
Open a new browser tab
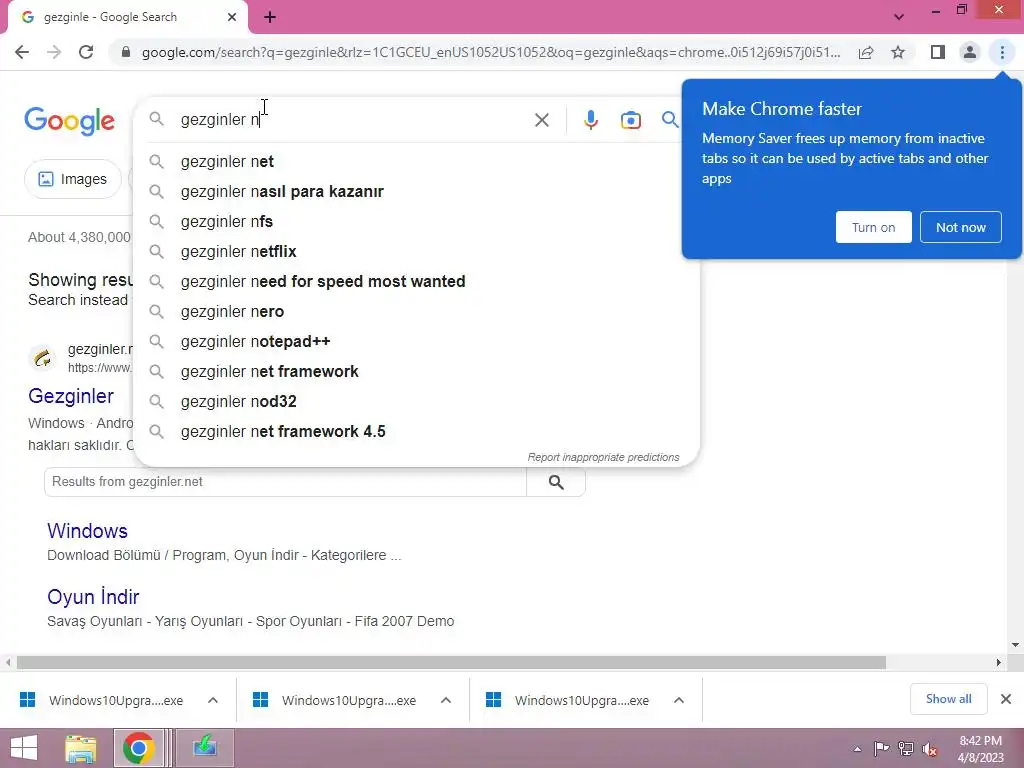270,17
